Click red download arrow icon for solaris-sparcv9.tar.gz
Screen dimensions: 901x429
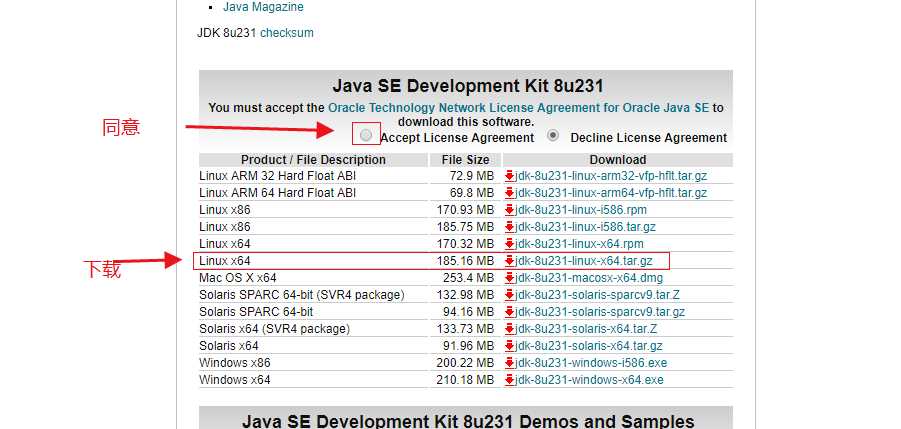[x=509, y=312]
